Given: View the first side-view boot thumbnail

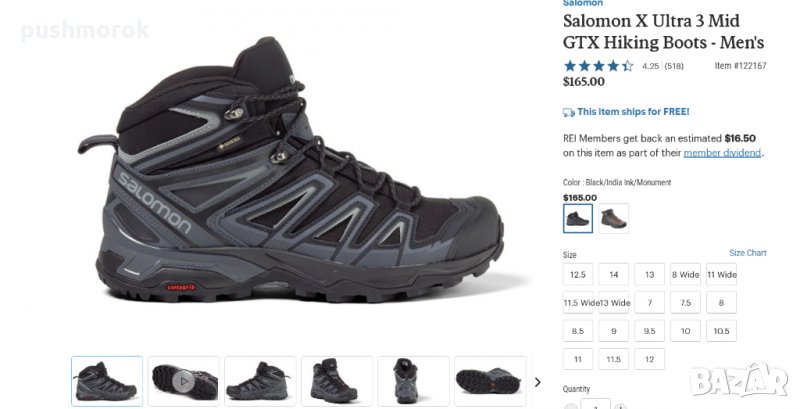Looking at the screenshot, I should click(107, 381).
